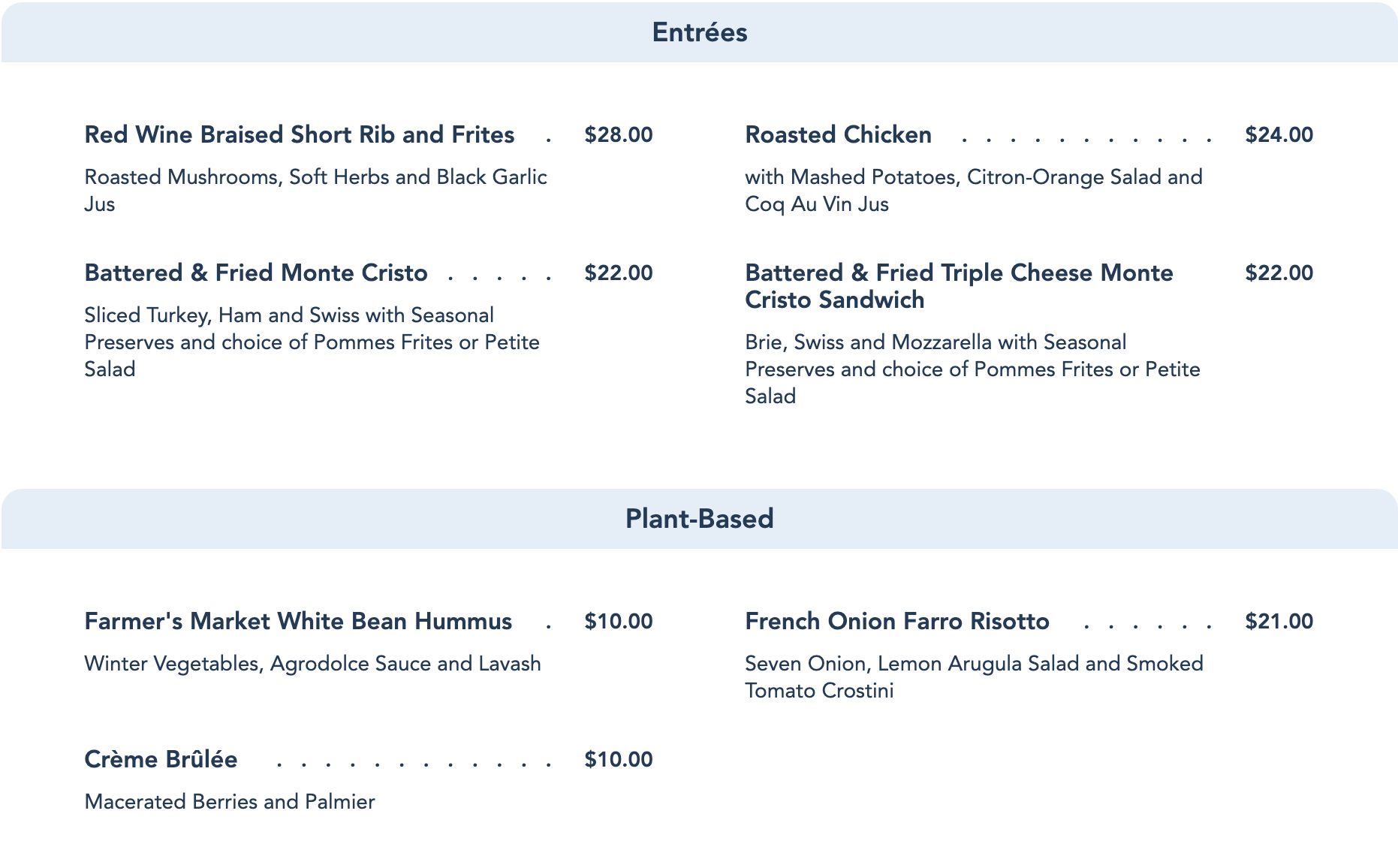Click the Triple Cheese Monte Cristo $22.00 price

(x=1279, y=273)
